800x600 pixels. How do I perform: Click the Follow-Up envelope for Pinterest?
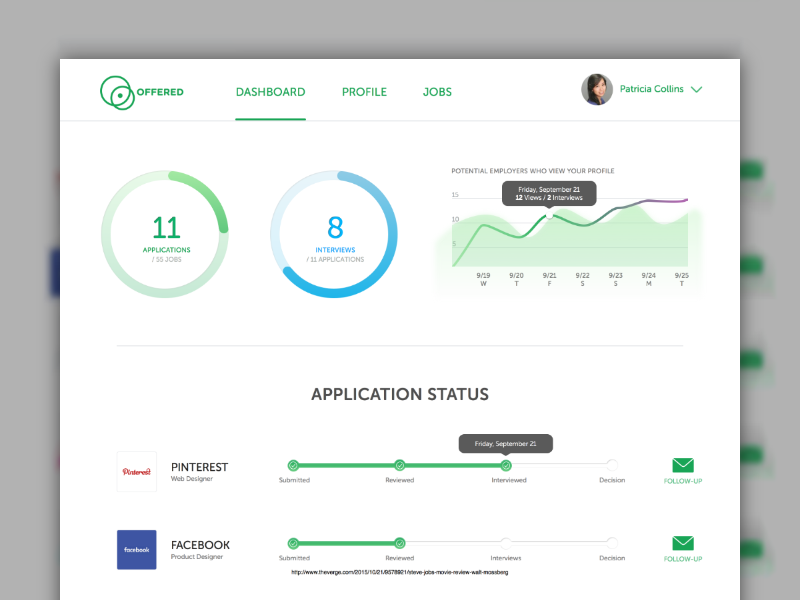(x=682, y=466)
